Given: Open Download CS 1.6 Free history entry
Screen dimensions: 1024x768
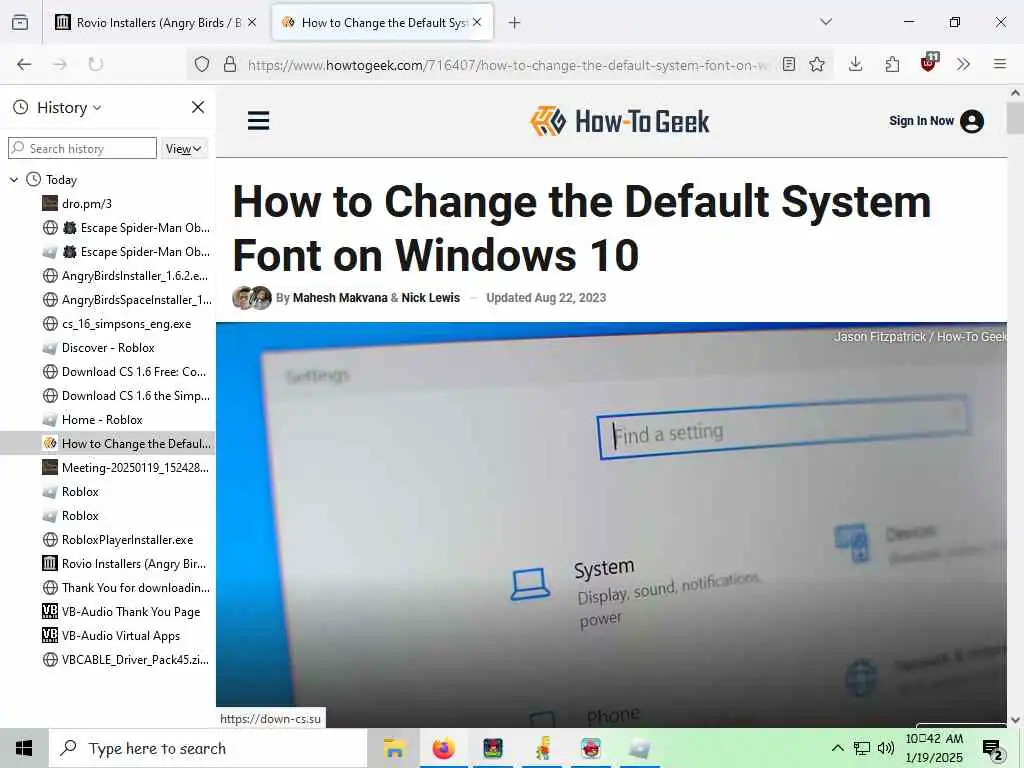Looking at the screenshot, I should 107,372.
